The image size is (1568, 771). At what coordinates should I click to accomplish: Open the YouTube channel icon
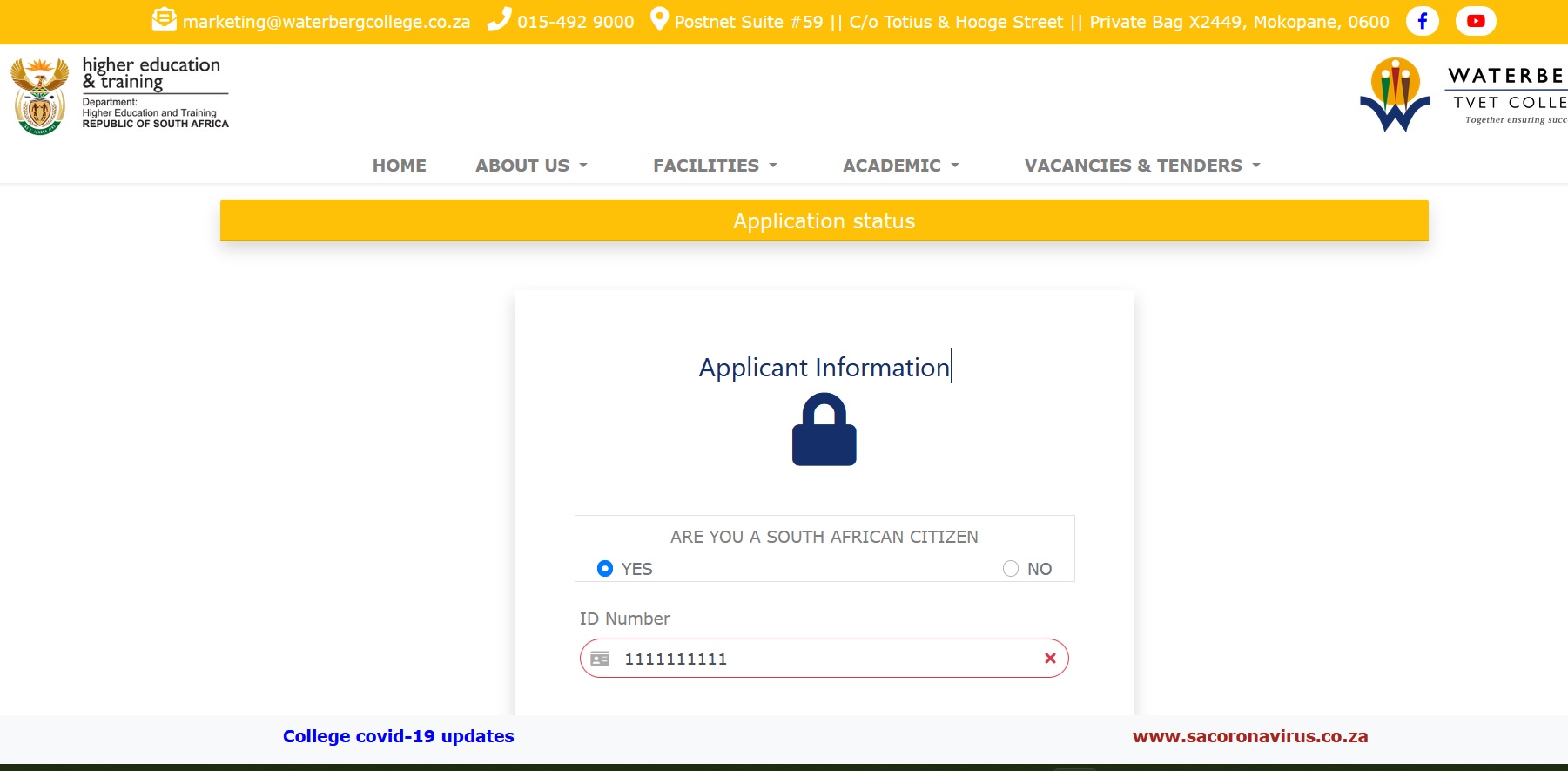1476,21
